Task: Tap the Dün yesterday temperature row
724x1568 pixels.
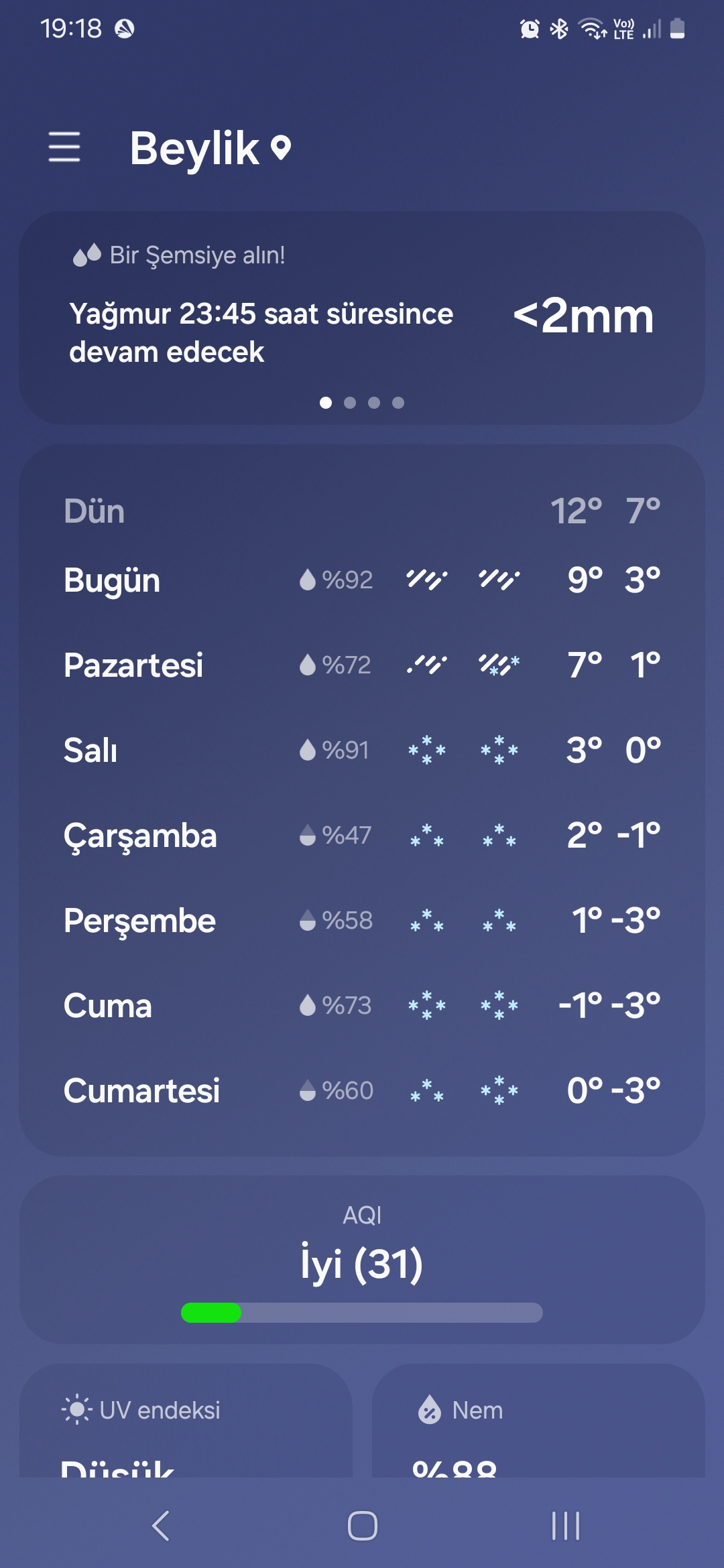Action: click(x=362, y=511)
